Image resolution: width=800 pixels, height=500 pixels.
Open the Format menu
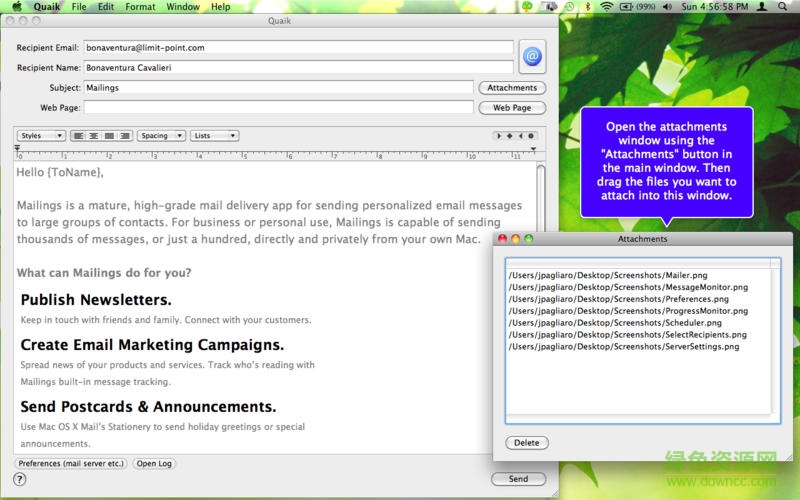tap(140, 6)
